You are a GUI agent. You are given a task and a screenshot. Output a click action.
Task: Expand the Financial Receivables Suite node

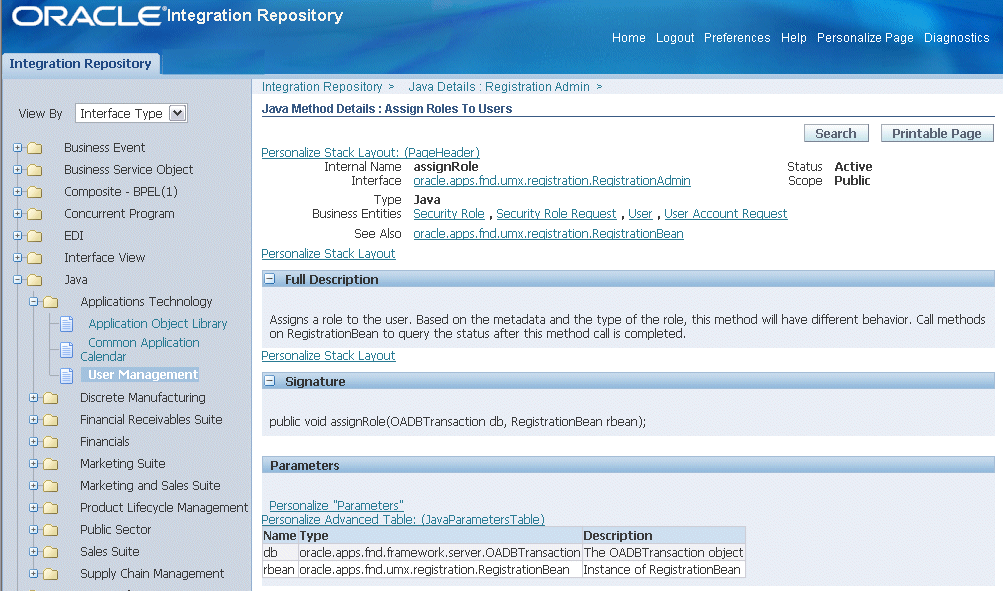(x=34, y=420)
